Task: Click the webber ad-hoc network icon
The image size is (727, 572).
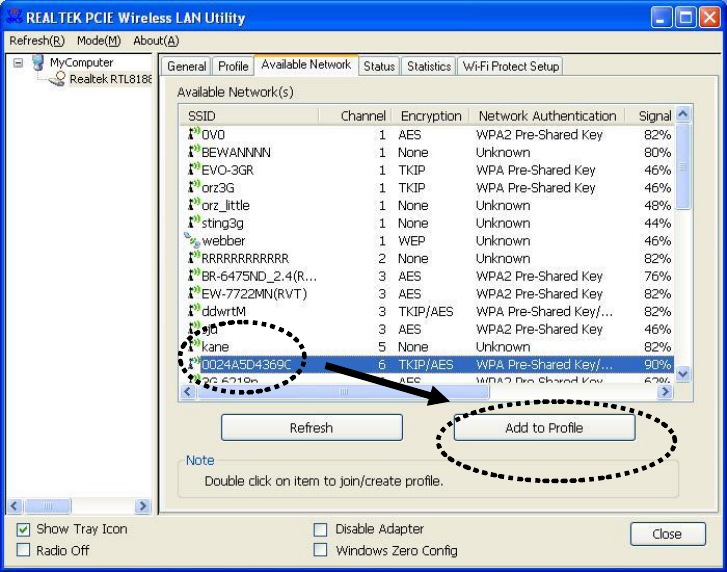Action: point(192,240)
